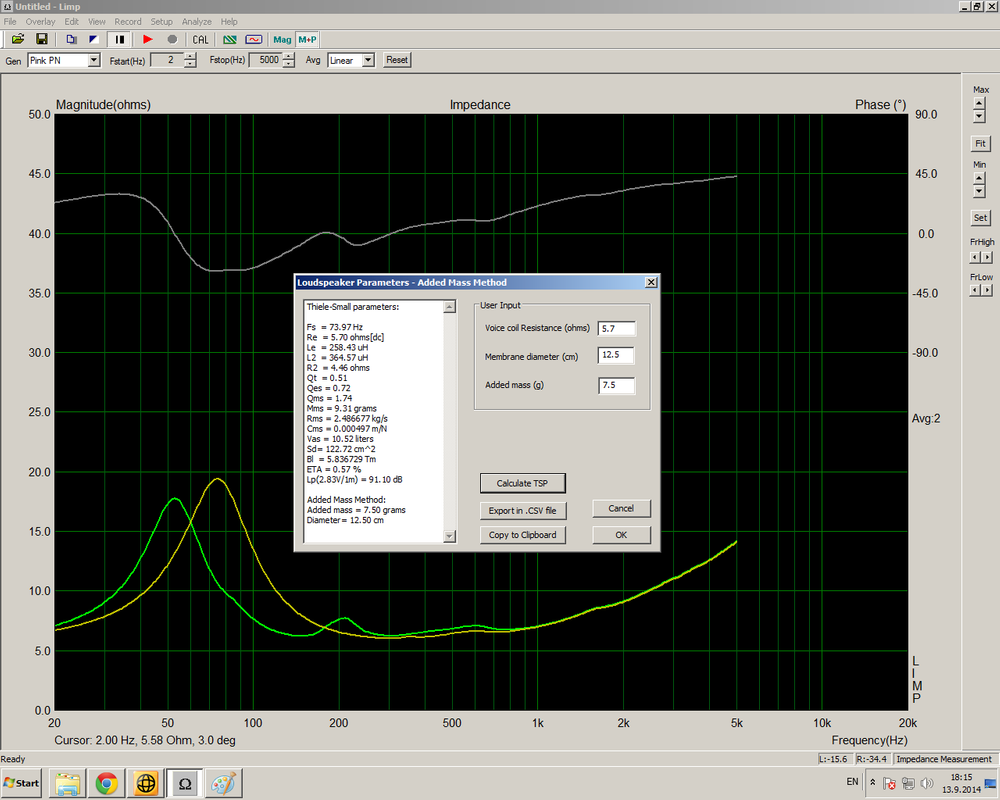Open the Overlay menu
The image size is (1000, 800).
40,22
